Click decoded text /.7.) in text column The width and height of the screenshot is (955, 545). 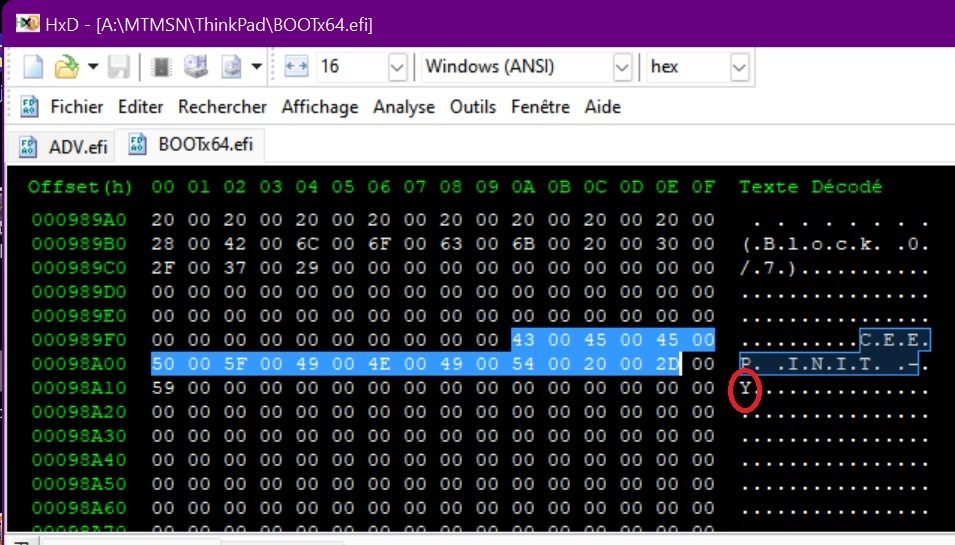click(769, 269)
